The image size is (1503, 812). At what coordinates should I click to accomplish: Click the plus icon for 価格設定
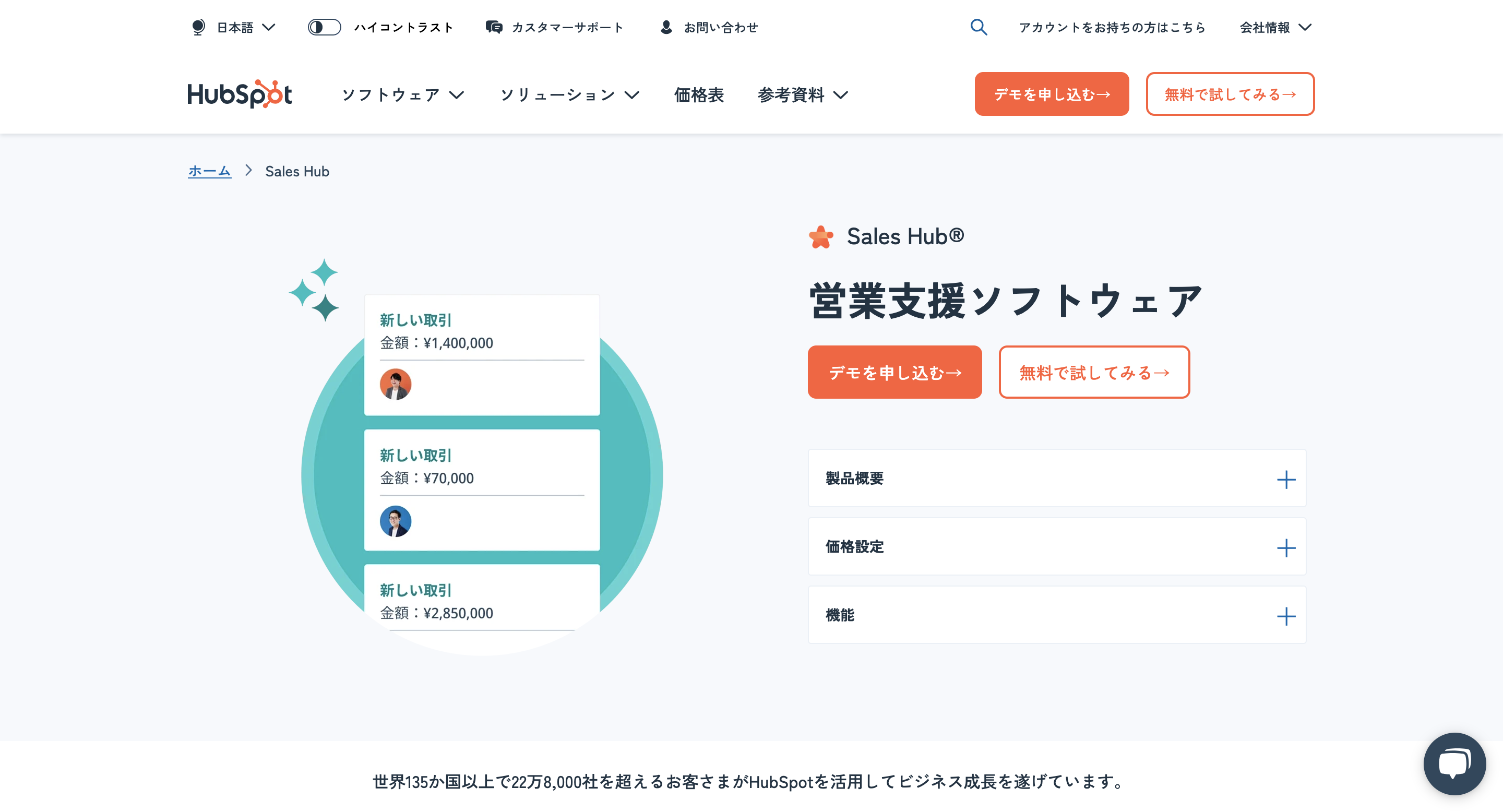click(x=1286, y=548)
